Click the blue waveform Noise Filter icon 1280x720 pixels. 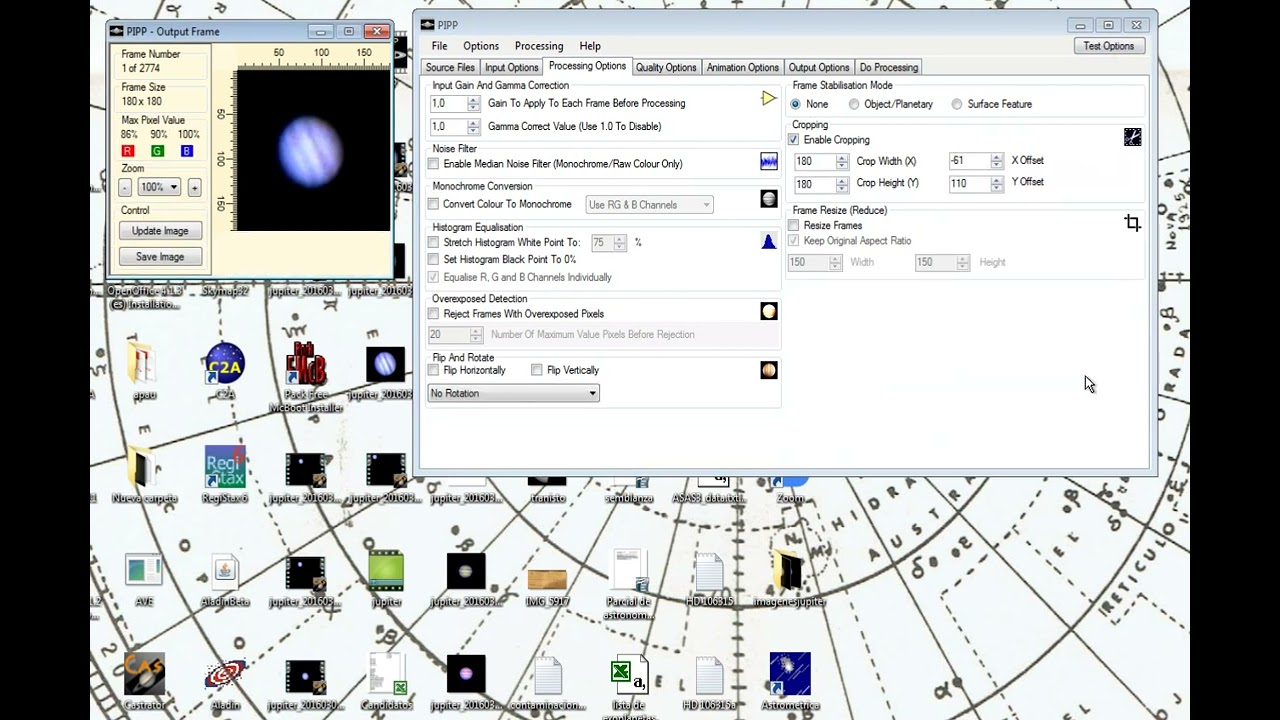pyautogui.click(x=768, y=161)
